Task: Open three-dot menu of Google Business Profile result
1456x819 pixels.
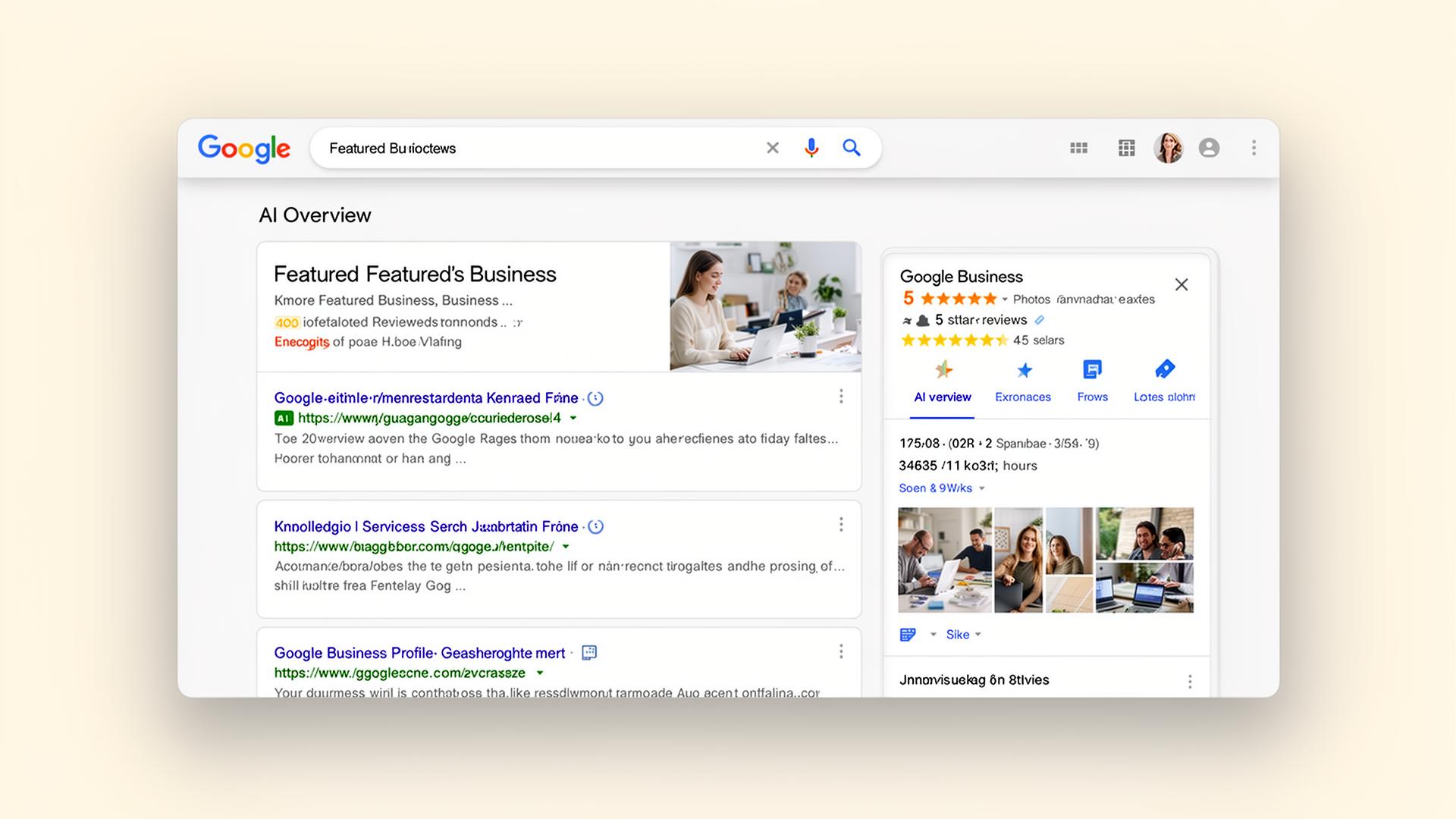Action: pyautogui.click(x=841, y=651)
